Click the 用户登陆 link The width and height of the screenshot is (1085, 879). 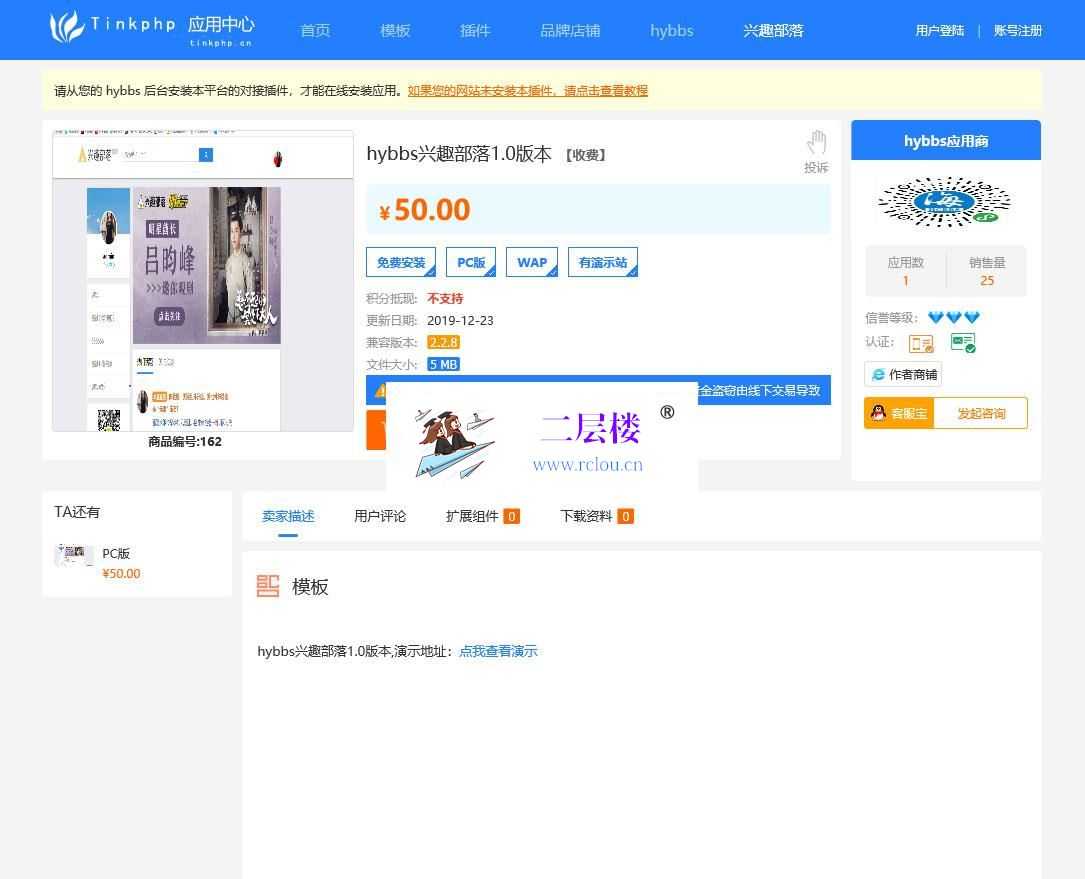939,30
